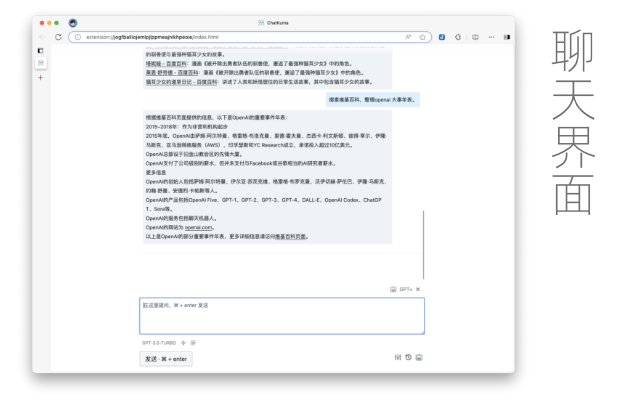640x400 pixels.
Task: Select the ChatKuma vertical tab
Action: pyautogui.click(x=40, y=63)
